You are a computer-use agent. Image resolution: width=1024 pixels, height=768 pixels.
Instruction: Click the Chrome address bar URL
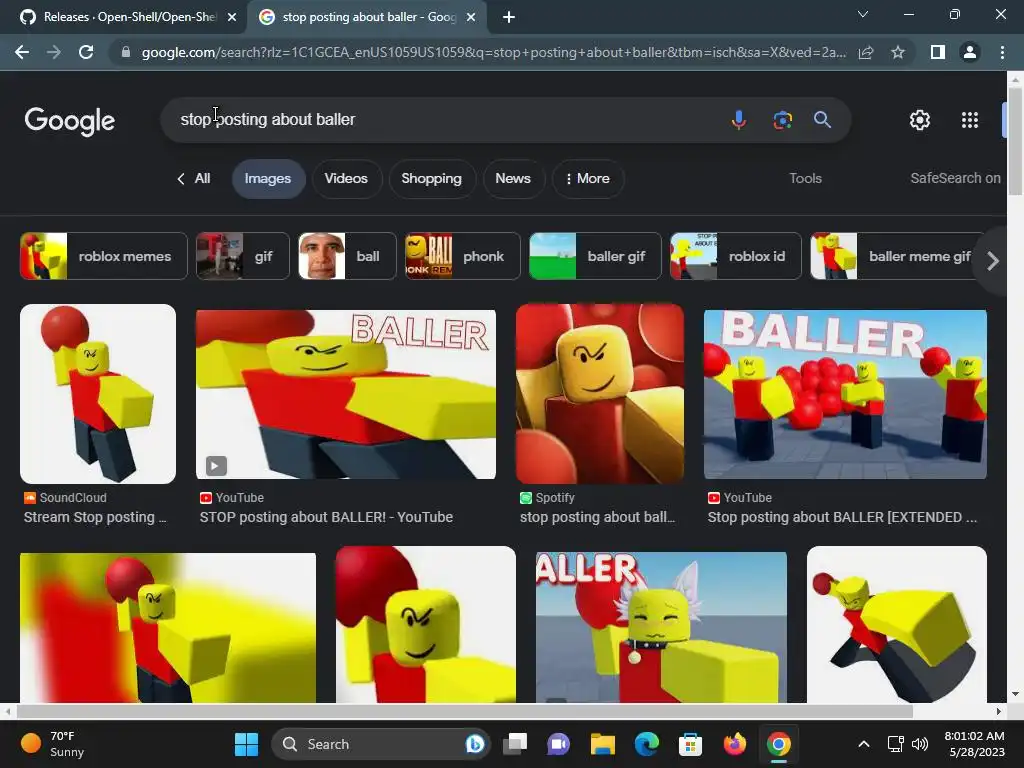point(493,52)
